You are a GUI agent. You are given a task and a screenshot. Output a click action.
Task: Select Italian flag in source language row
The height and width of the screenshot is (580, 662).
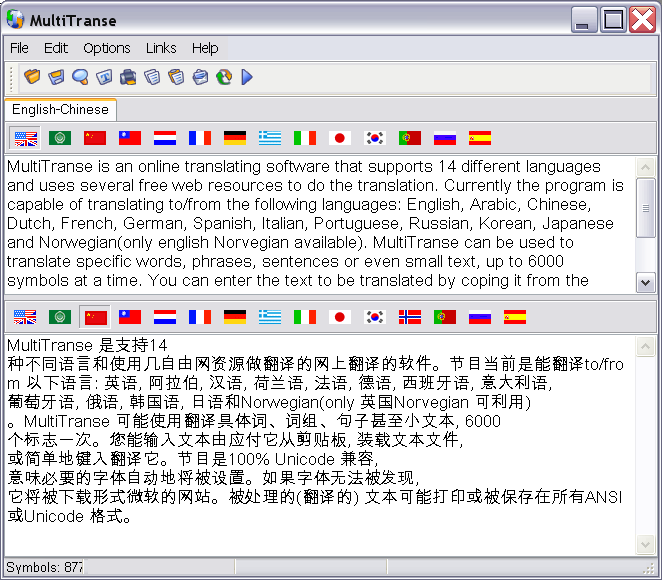305,138
